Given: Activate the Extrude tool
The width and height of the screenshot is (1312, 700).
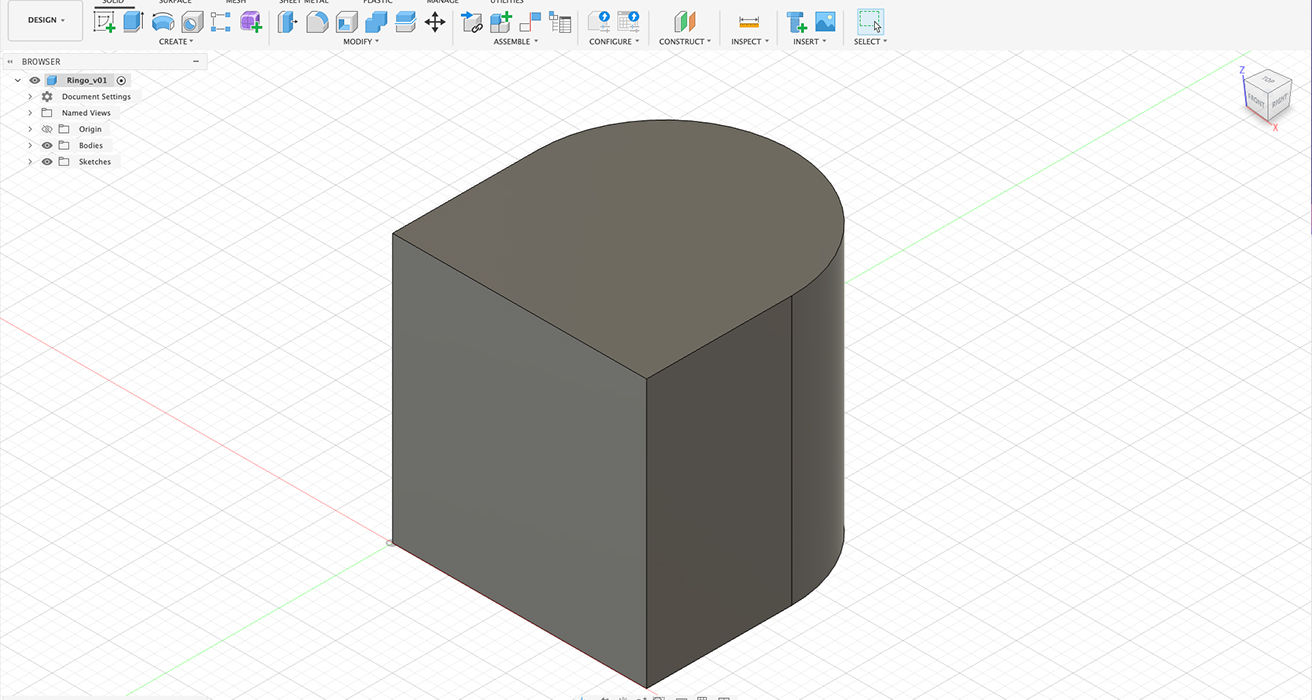Looking at the screenshot, I should 134,21.
